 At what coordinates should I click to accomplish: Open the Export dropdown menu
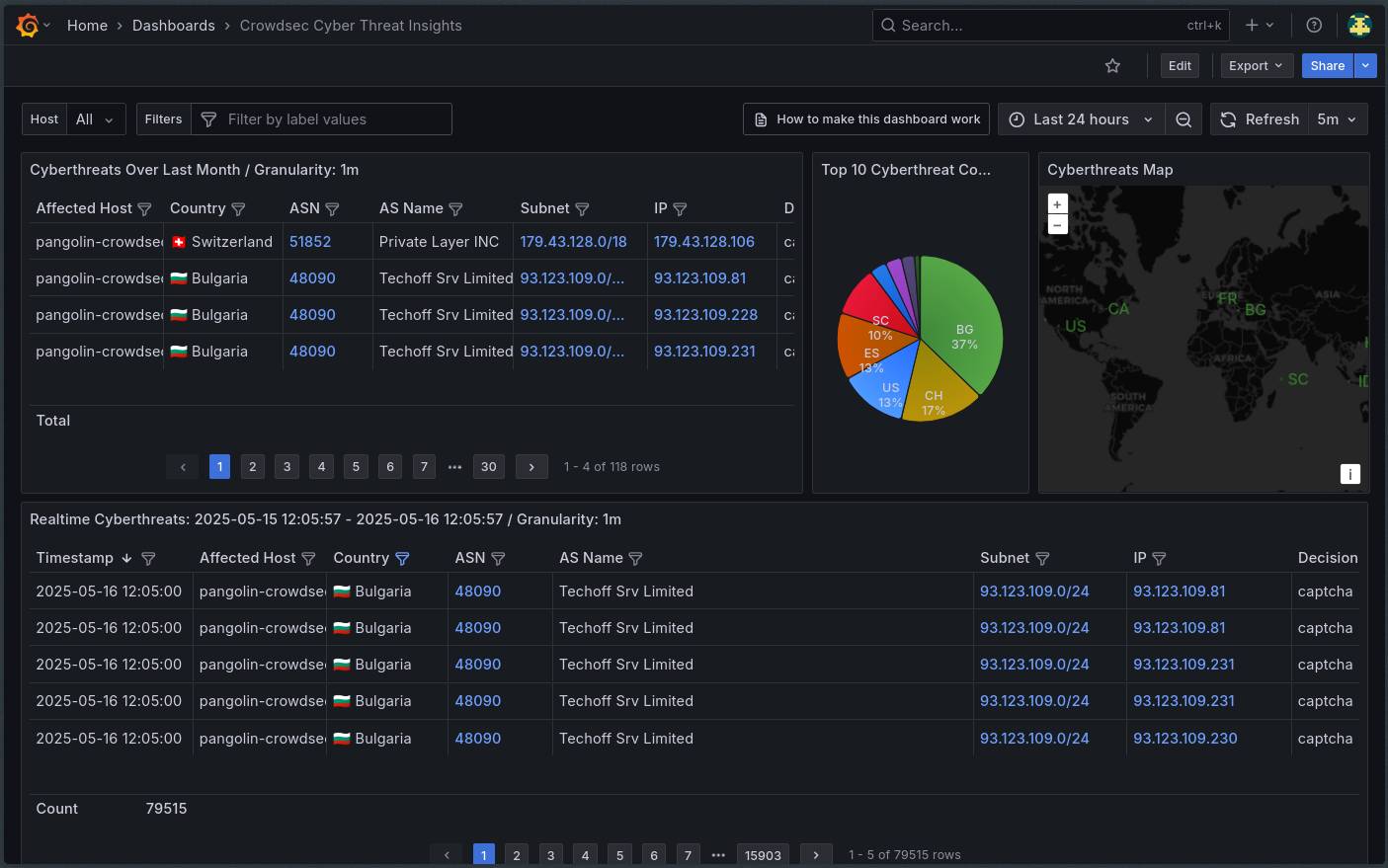[1257, 66]
